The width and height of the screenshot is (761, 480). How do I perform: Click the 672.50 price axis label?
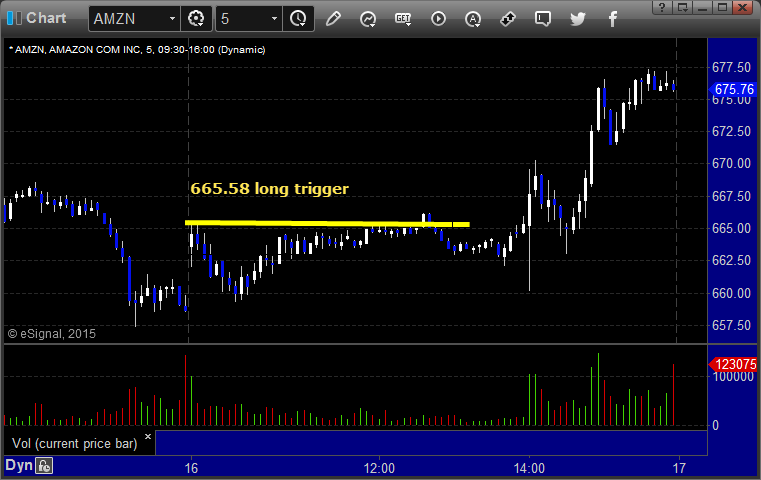click(731, 132)
